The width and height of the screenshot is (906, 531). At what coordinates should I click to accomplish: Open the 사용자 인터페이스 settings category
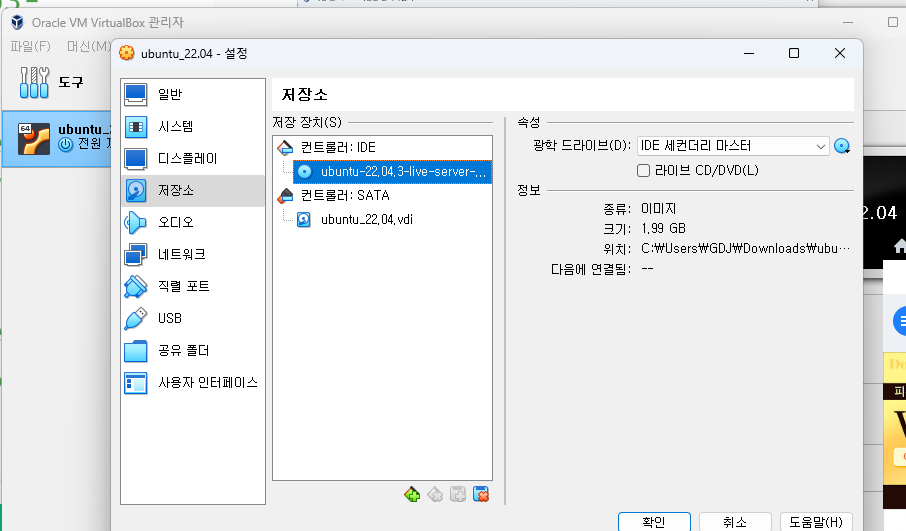pos(192,383)
